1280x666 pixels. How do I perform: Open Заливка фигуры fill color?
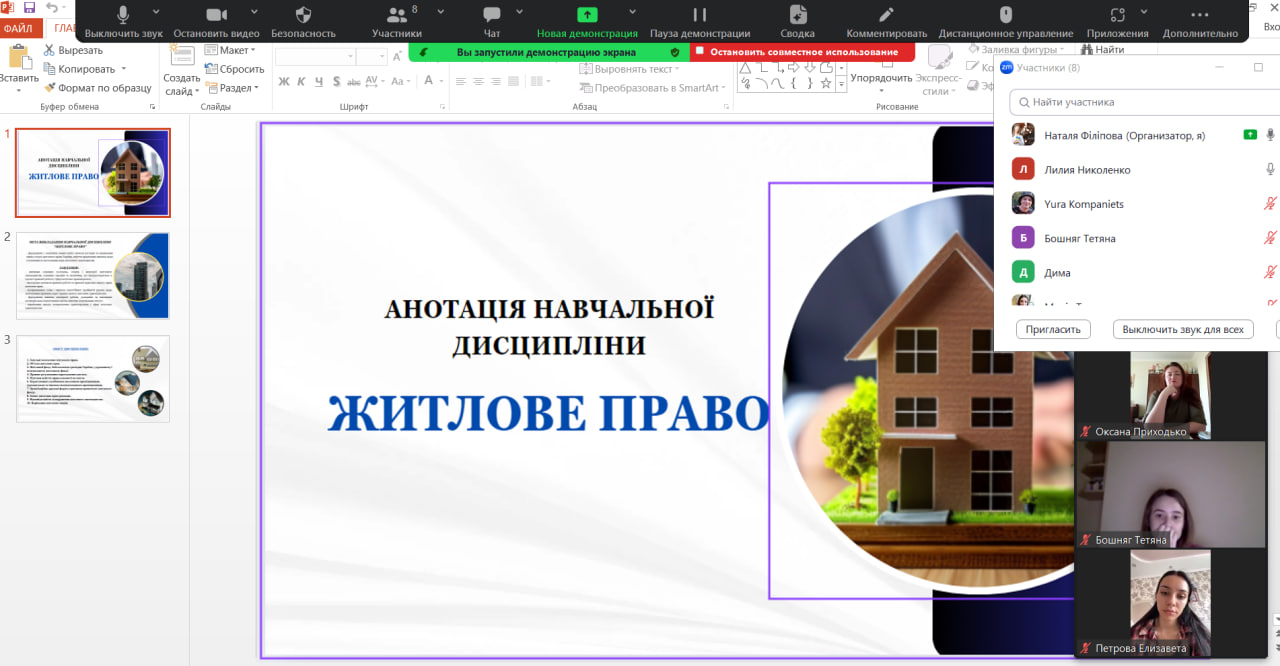click(x=1018, y=50)
